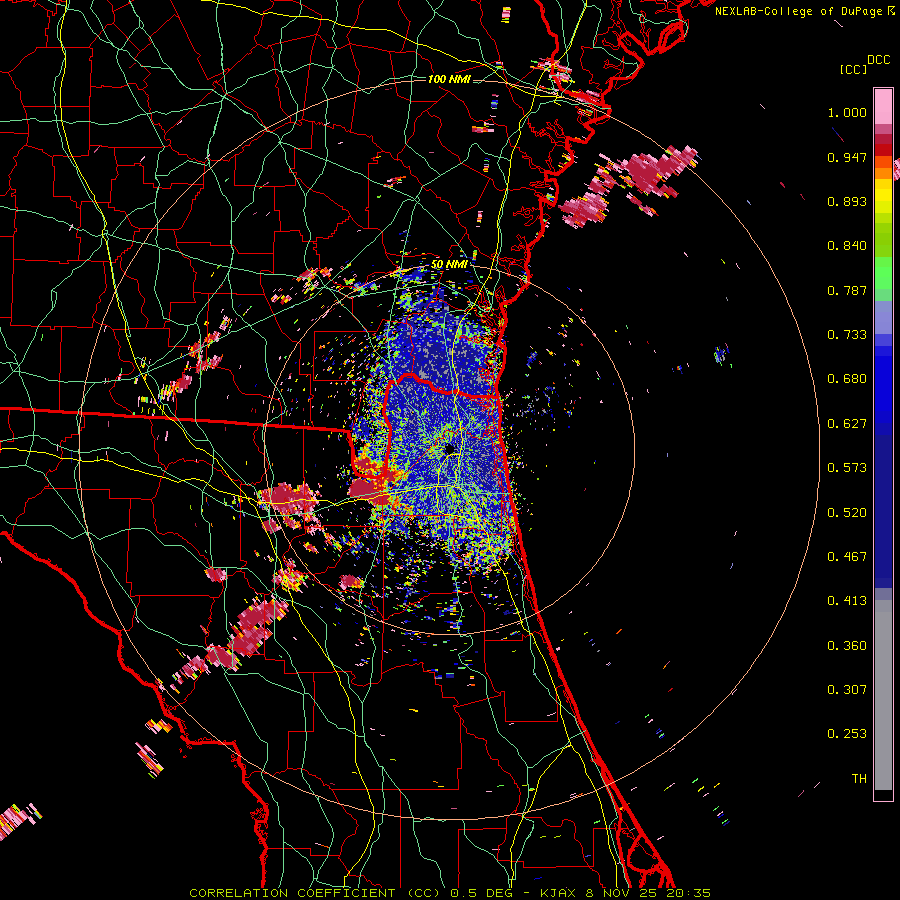Pick the lavender swatch above 0.733

click(x=883, y=317)
